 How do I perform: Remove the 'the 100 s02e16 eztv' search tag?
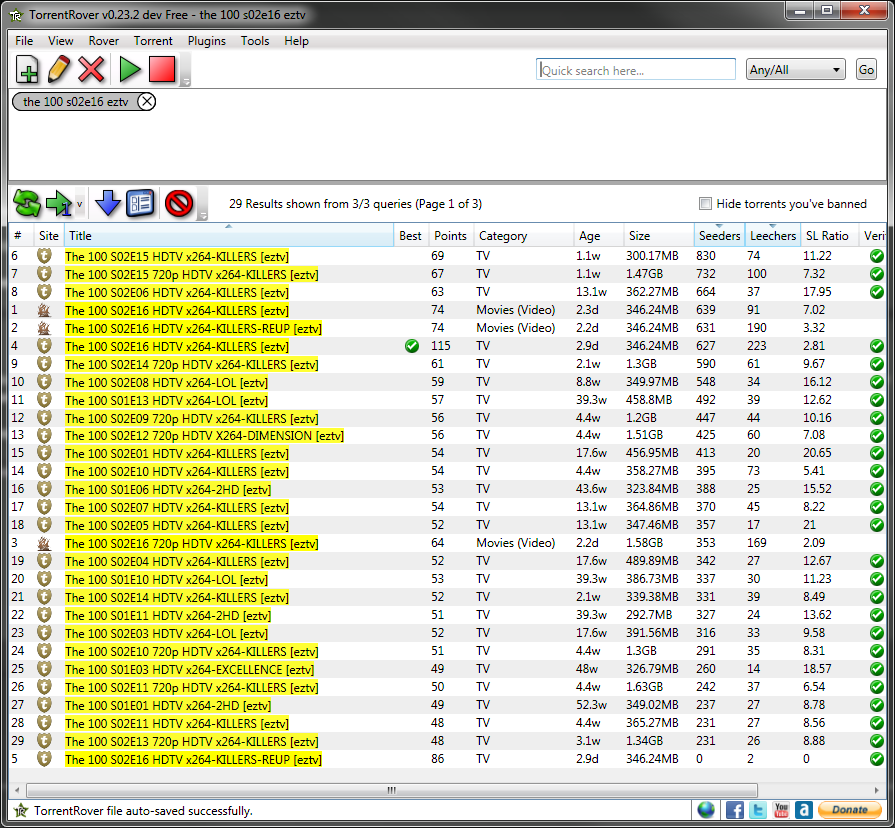(146, 101)
